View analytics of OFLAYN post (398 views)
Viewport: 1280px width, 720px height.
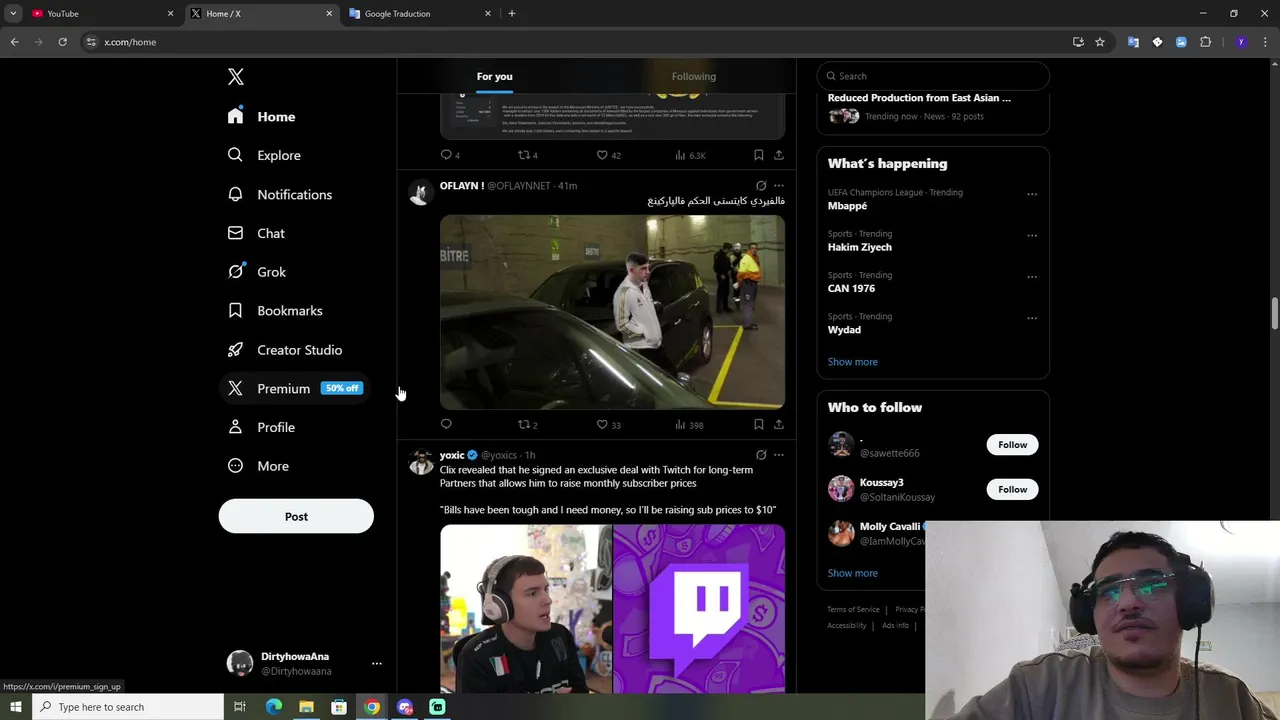click(x=689, y=424)
